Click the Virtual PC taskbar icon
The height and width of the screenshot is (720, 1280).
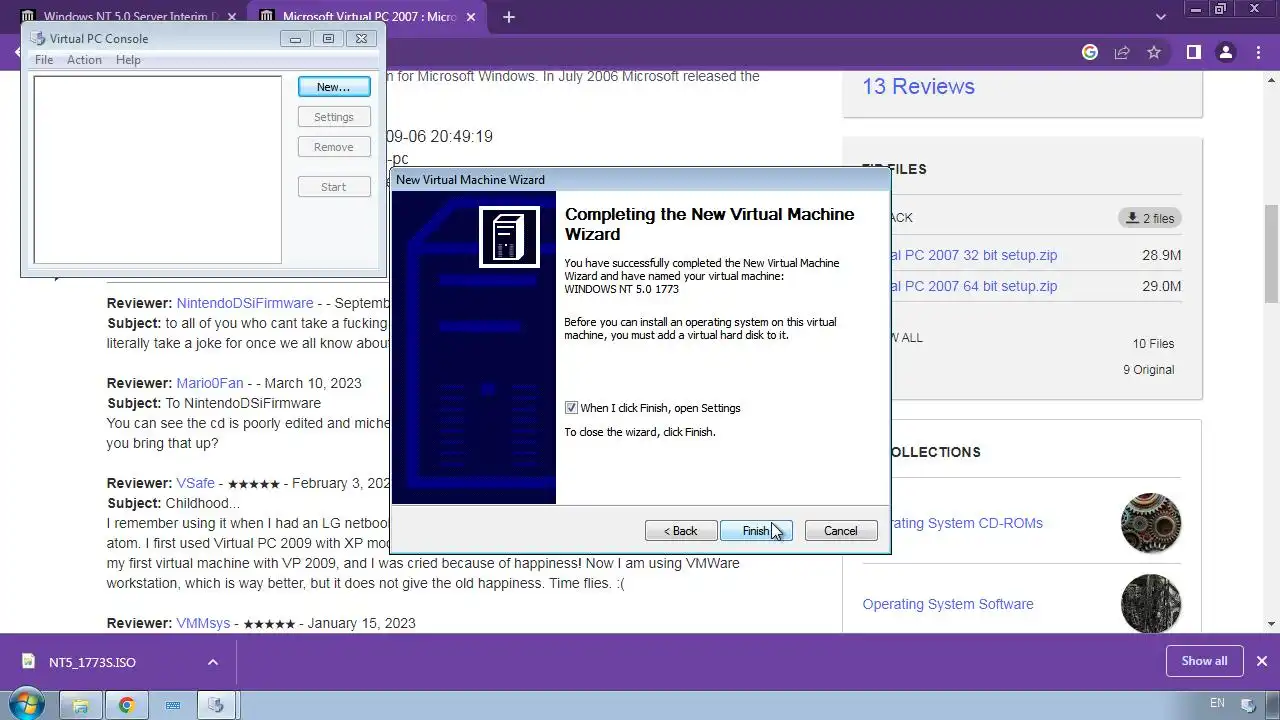click(216, 705)
